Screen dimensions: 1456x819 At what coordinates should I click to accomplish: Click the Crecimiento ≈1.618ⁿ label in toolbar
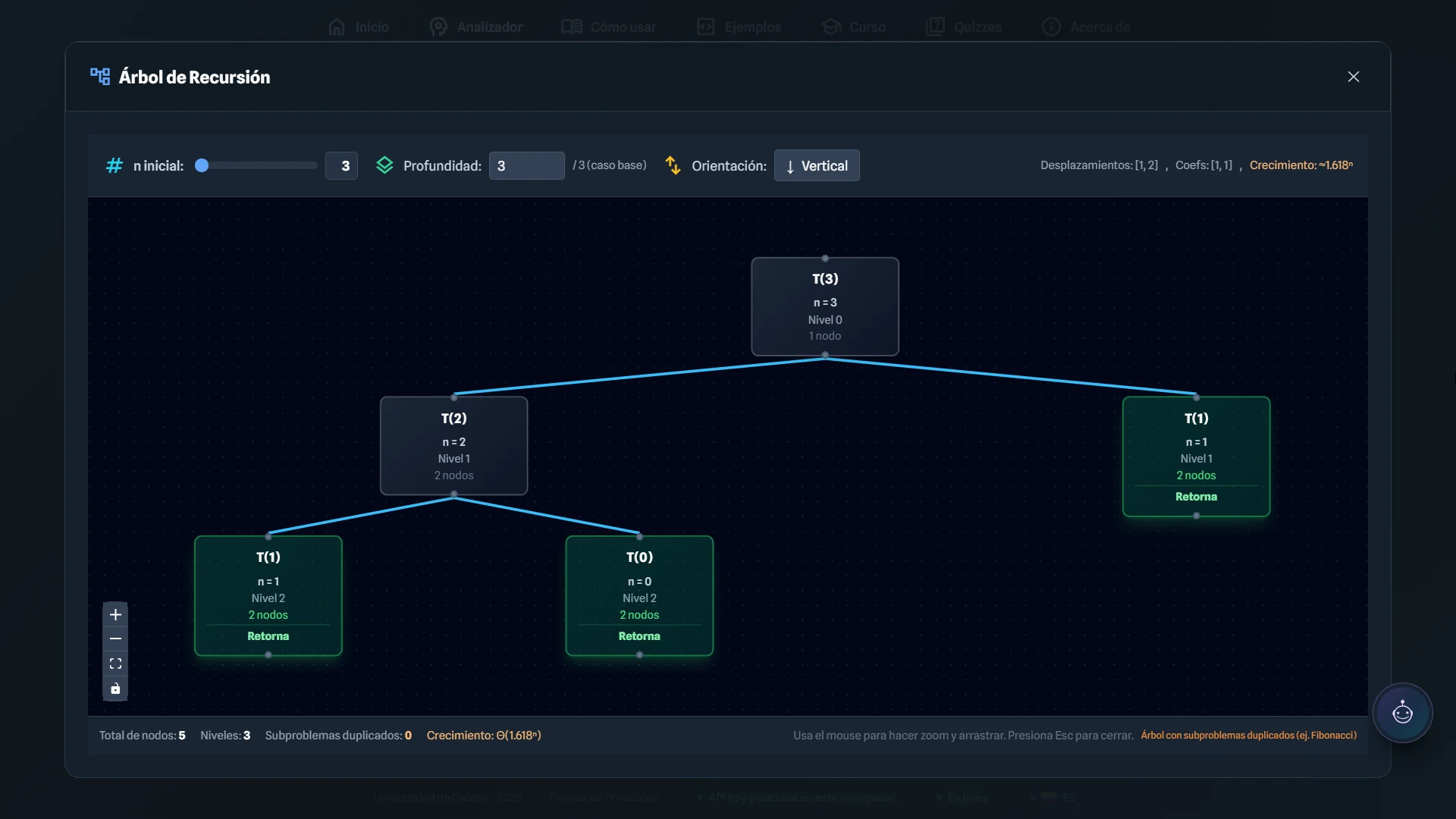click(1301, 165)
